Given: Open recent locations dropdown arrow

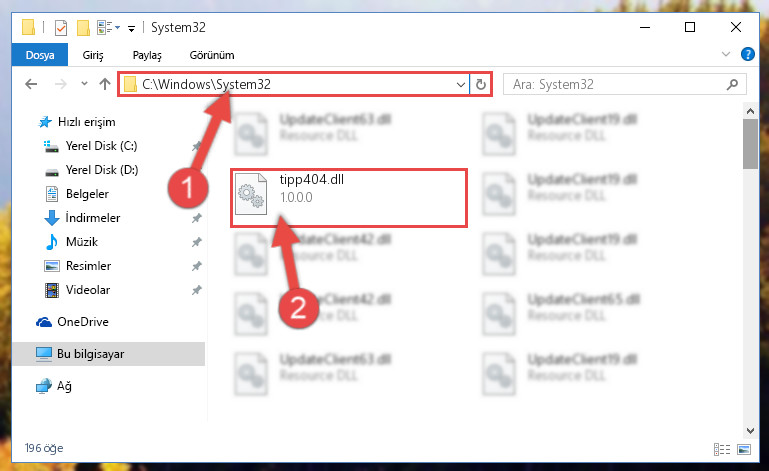Looking at the screenshot, I should 84,84.
